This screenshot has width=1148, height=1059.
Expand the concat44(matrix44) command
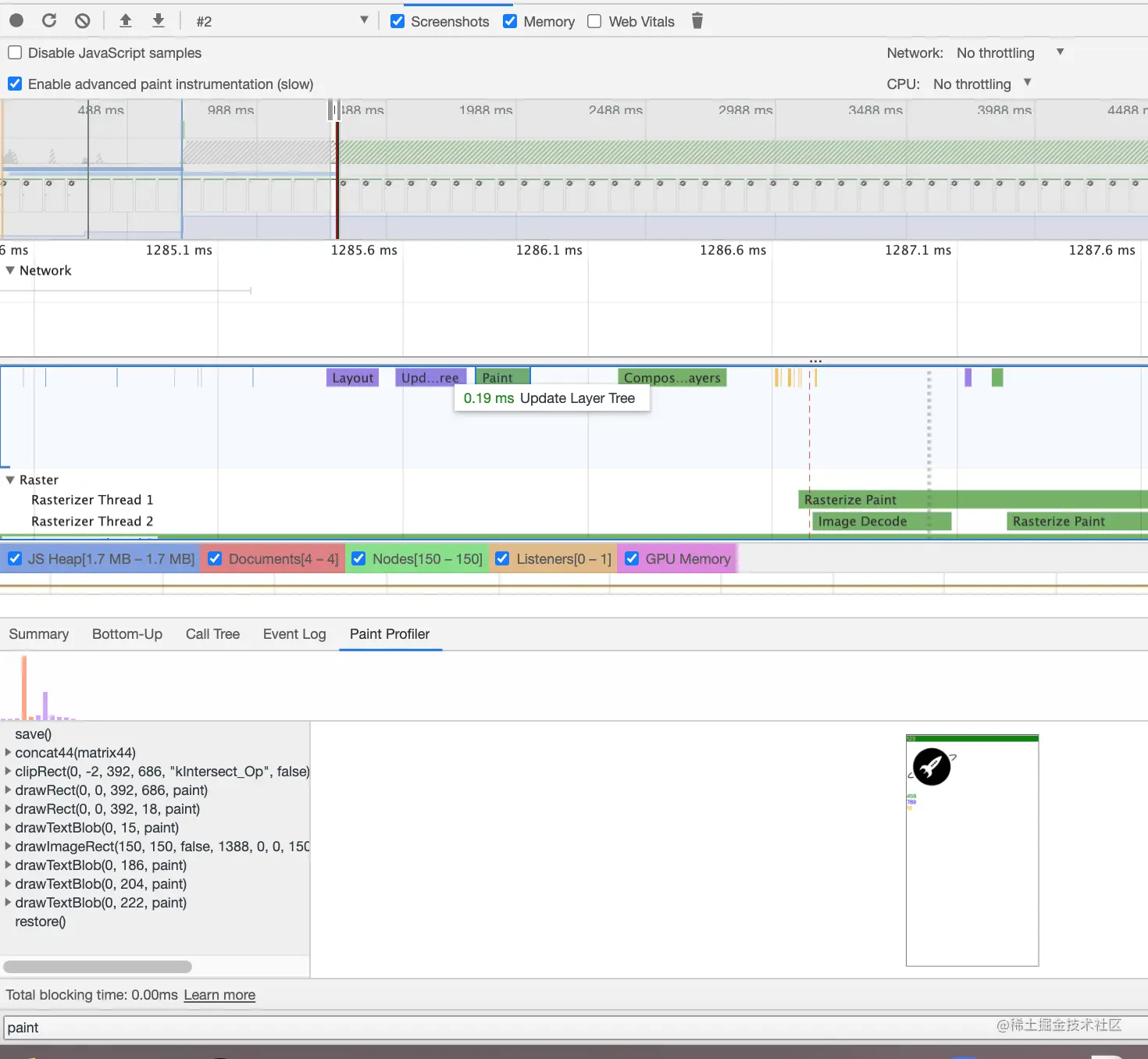click(x=8, y=753)
